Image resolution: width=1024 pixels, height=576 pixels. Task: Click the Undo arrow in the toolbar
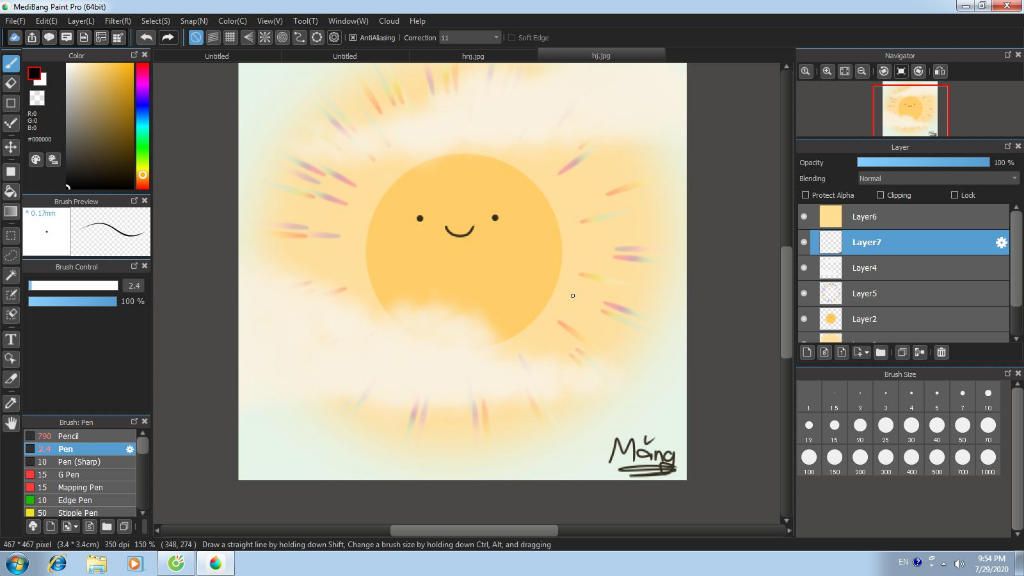point(146,37)
